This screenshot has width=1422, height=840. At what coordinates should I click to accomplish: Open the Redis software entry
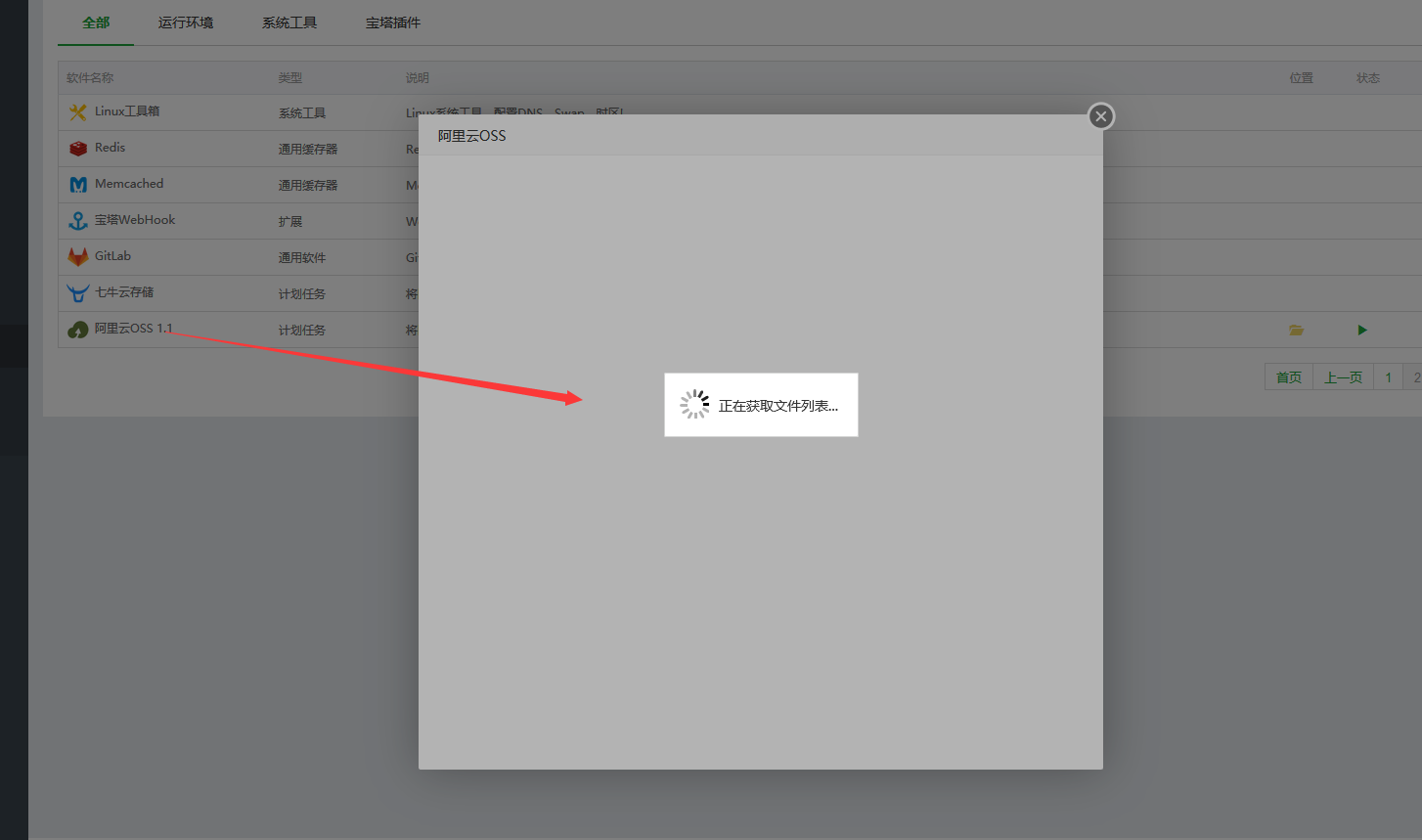click(110, 148)
